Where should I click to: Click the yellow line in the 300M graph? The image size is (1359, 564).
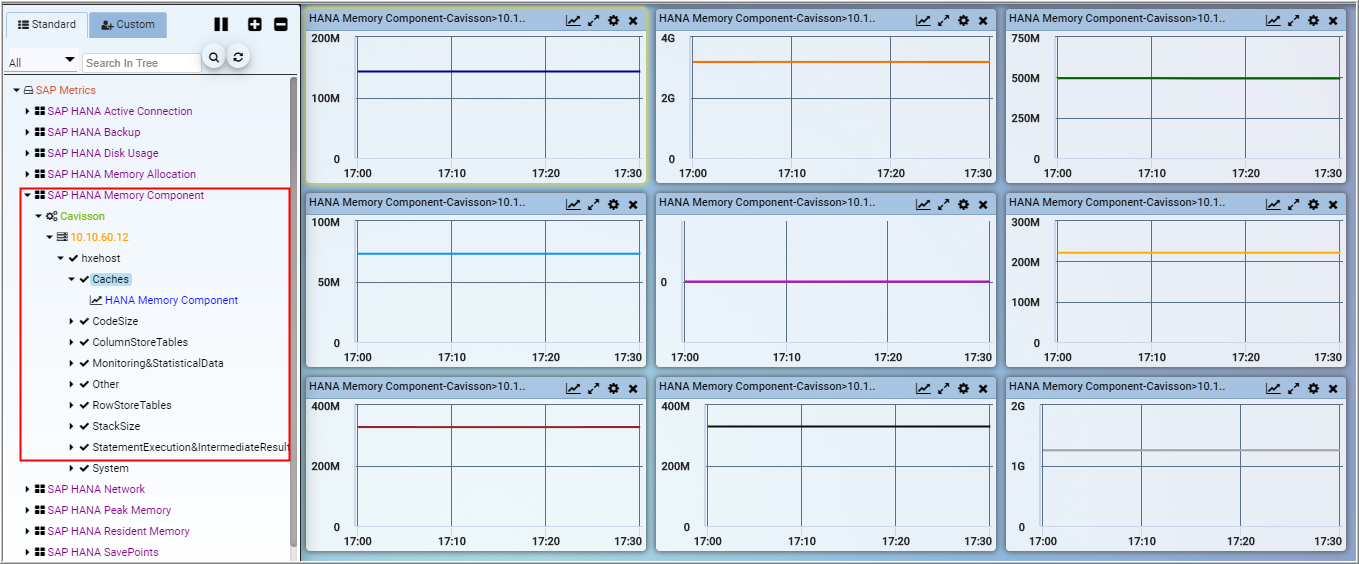[1197, 253]
